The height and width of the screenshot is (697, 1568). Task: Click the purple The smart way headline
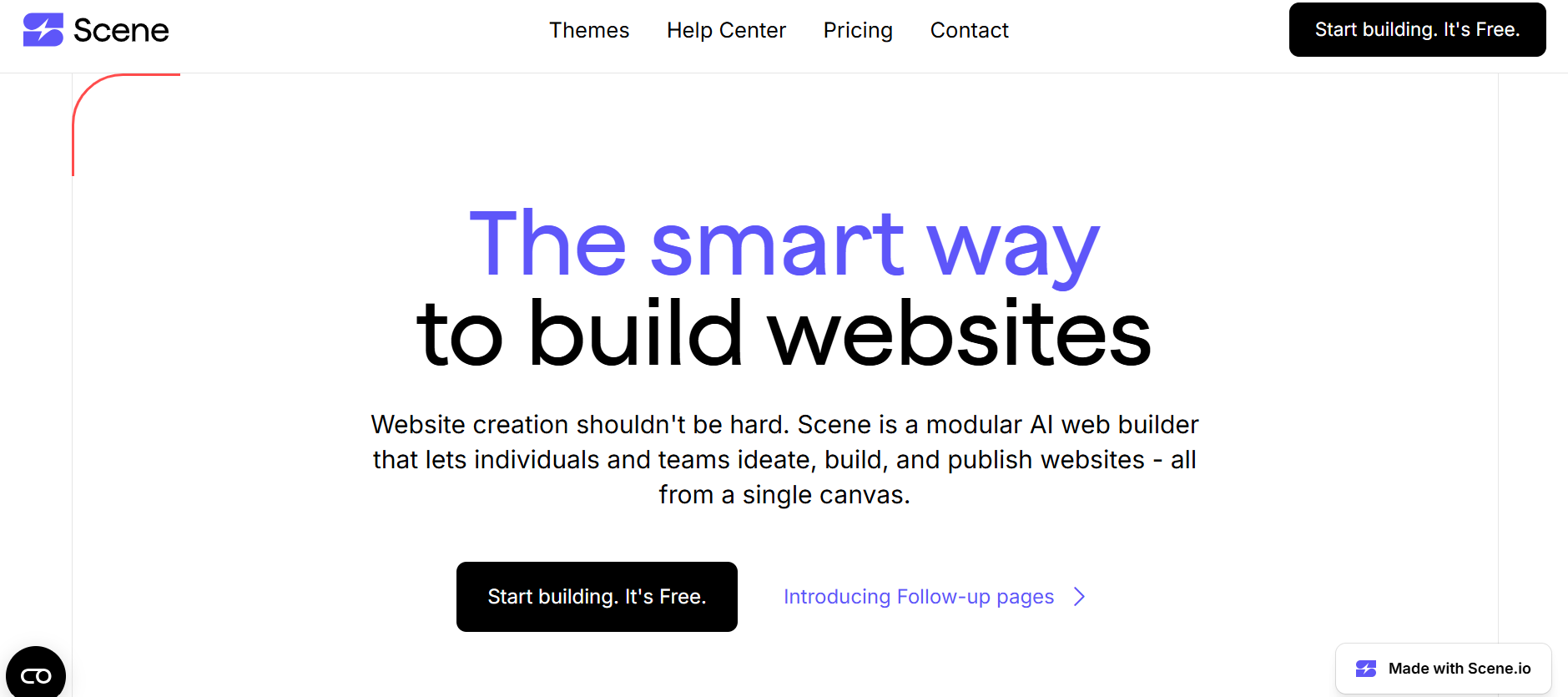point(784,245)
